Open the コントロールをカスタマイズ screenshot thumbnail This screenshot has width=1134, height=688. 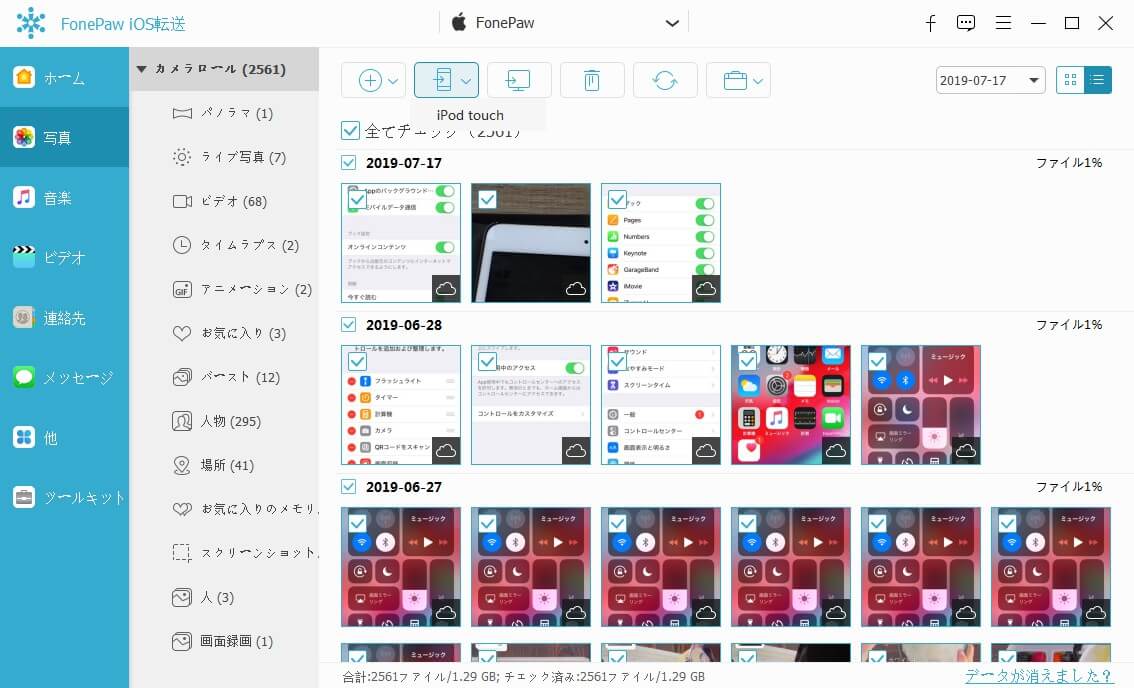pyautogui.click(x=531, y=404)
